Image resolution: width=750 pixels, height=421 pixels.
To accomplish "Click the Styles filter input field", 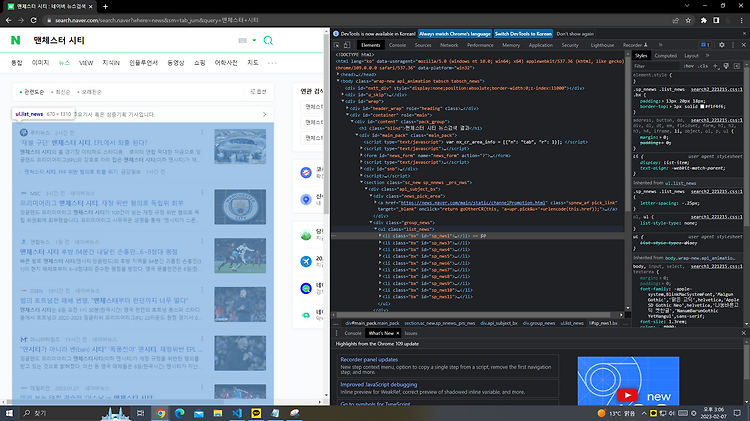I will (x=657, y=66).
